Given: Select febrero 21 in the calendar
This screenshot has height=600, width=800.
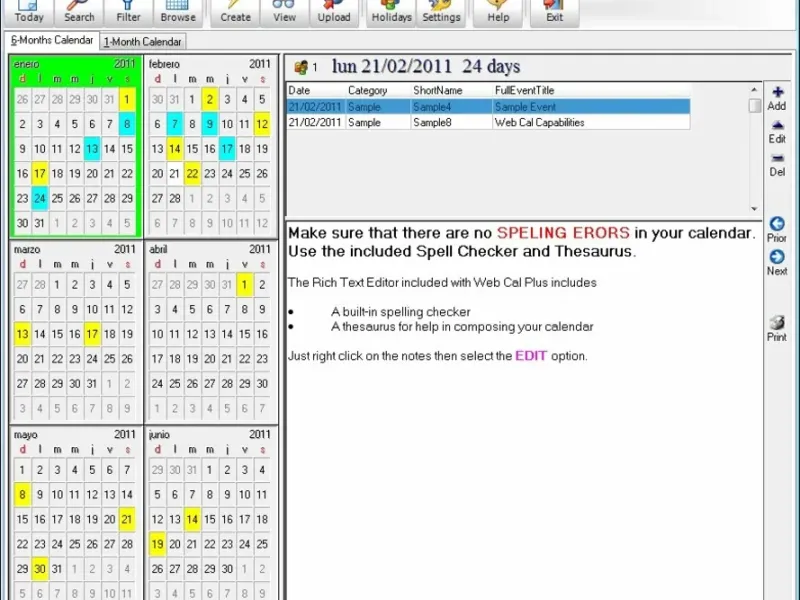Looking at the screenshot, I should (174, 173).
